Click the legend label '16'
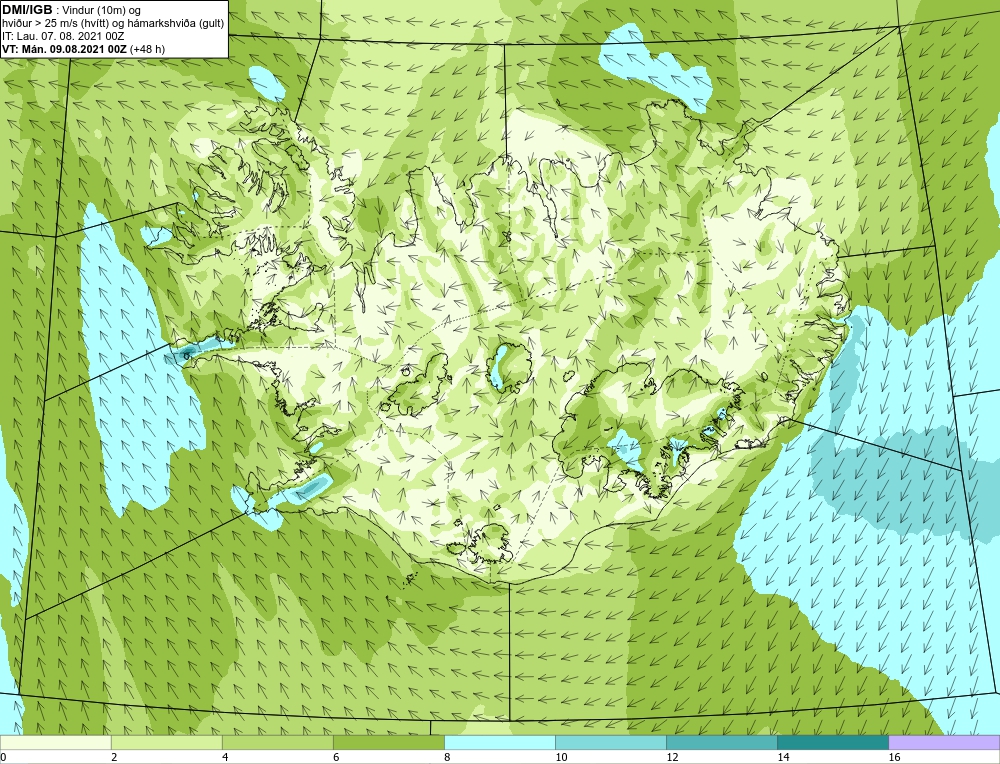Viewport: 1000px width, 764px height. coord(894,757)
